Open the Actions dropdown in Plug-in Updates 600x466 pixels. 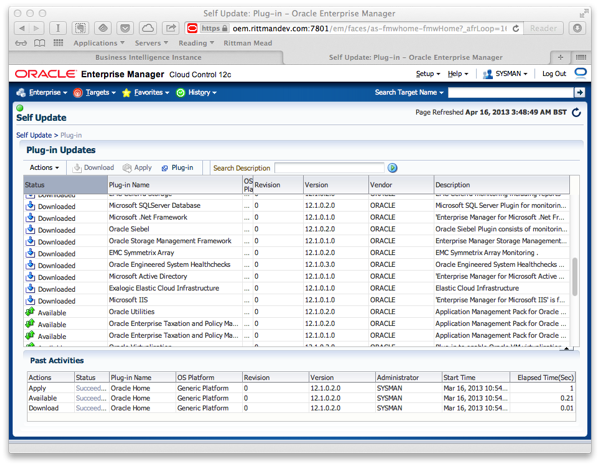coord(44,168)
